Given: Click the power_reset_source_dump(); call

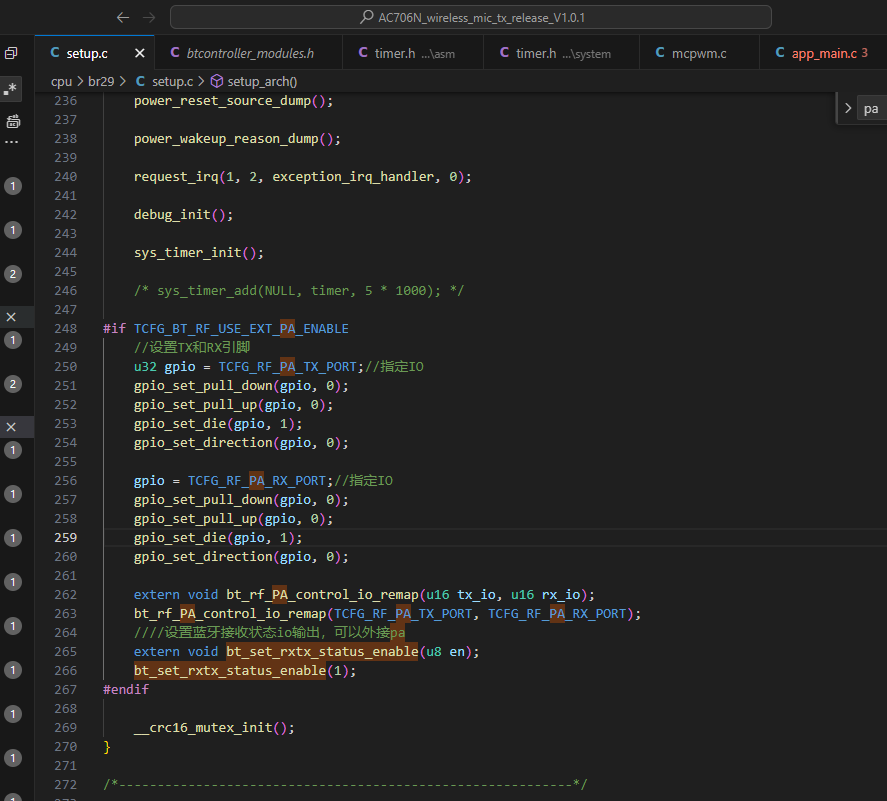Looking at the screenshot, I should coord(233,101).
